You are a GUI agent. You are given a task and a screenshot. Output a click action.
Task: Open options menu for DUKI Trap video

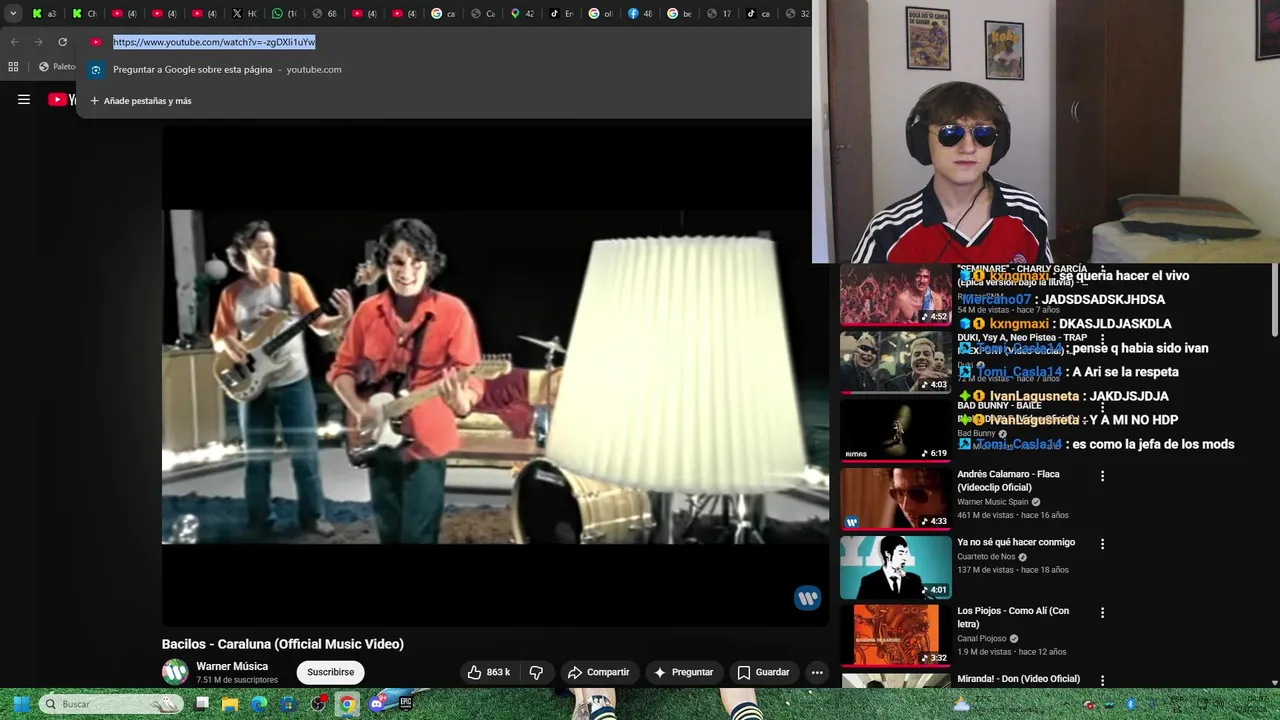click(1102, 340)
